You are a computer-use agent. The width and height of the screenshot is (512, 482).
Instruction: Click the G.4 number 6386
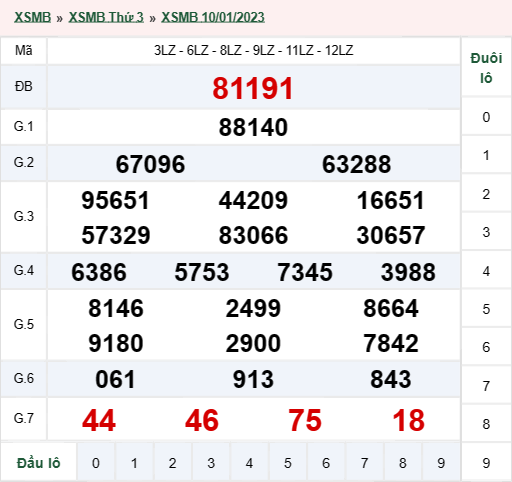point(99,272)
